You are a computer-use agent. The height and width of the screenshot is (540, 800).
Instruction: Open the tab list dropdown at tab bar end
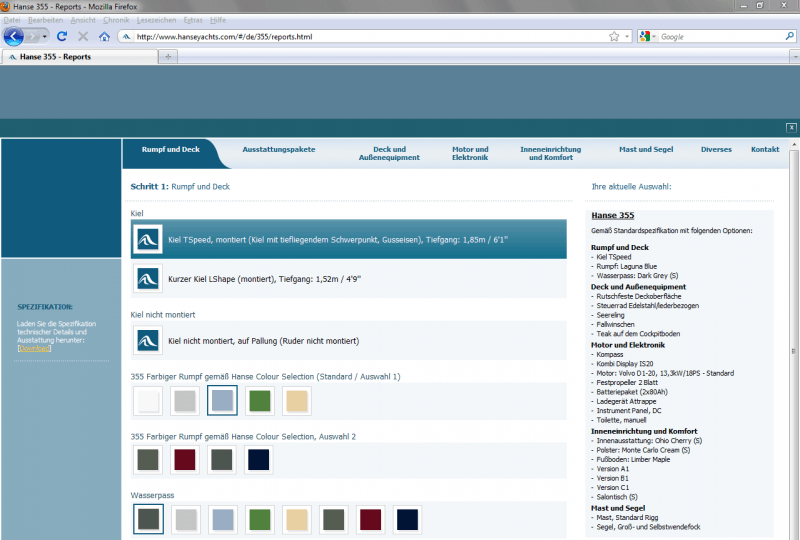click(794, 57)
